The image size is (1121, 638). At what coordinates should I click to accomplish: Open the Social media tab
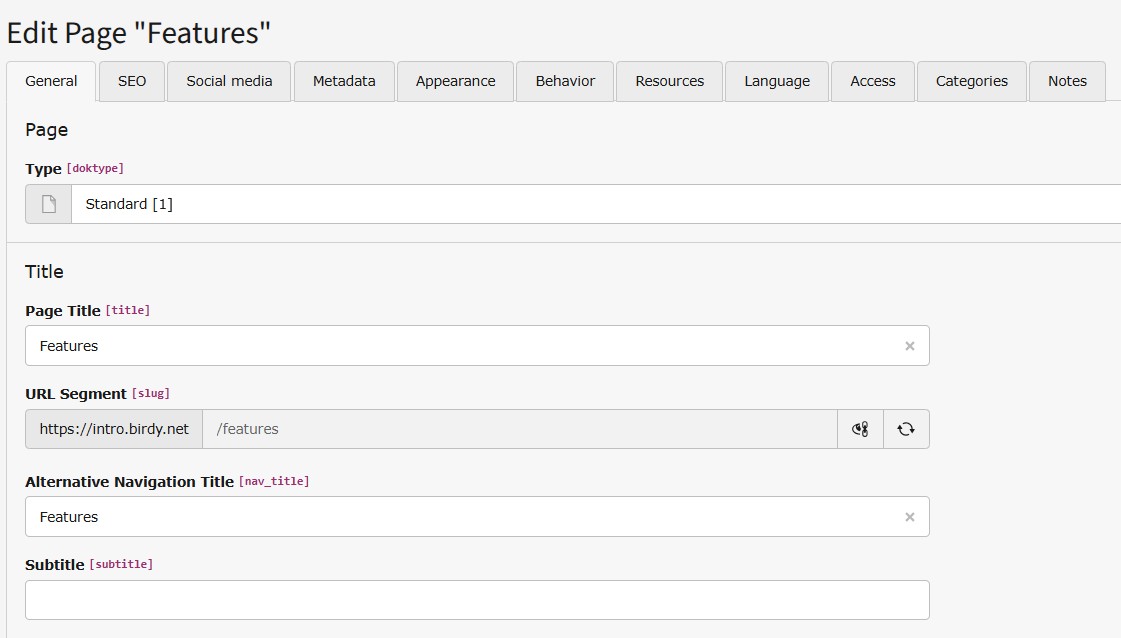click(229, 81)
